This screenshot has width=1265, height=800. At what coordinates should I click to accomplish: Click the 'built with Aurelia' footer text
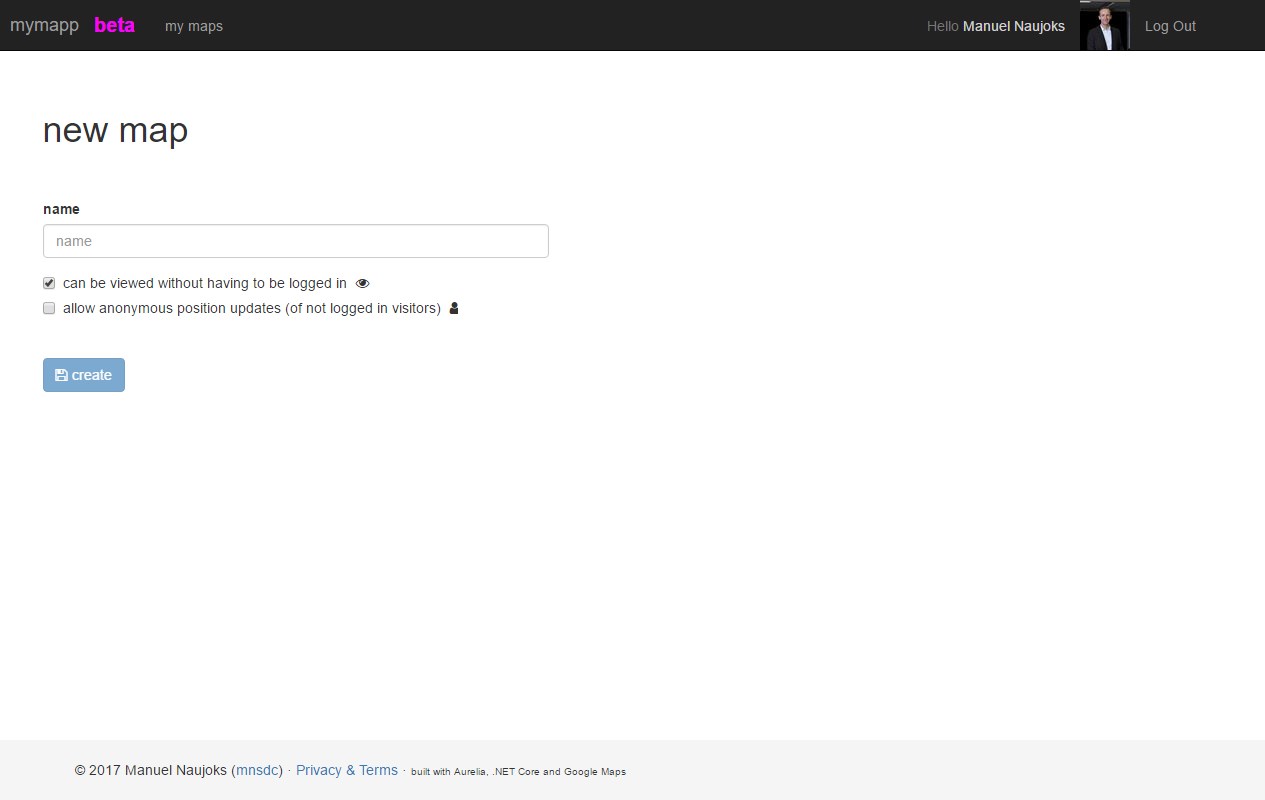[x=518, y=771]
